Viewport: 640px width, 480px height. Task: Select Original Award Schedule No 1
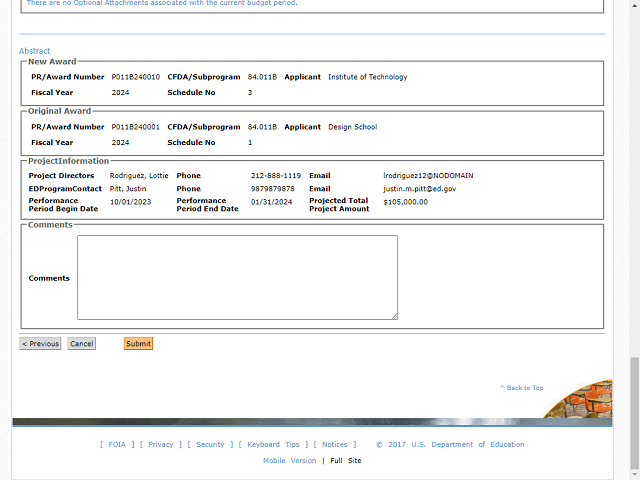click(x=250, y=142)
